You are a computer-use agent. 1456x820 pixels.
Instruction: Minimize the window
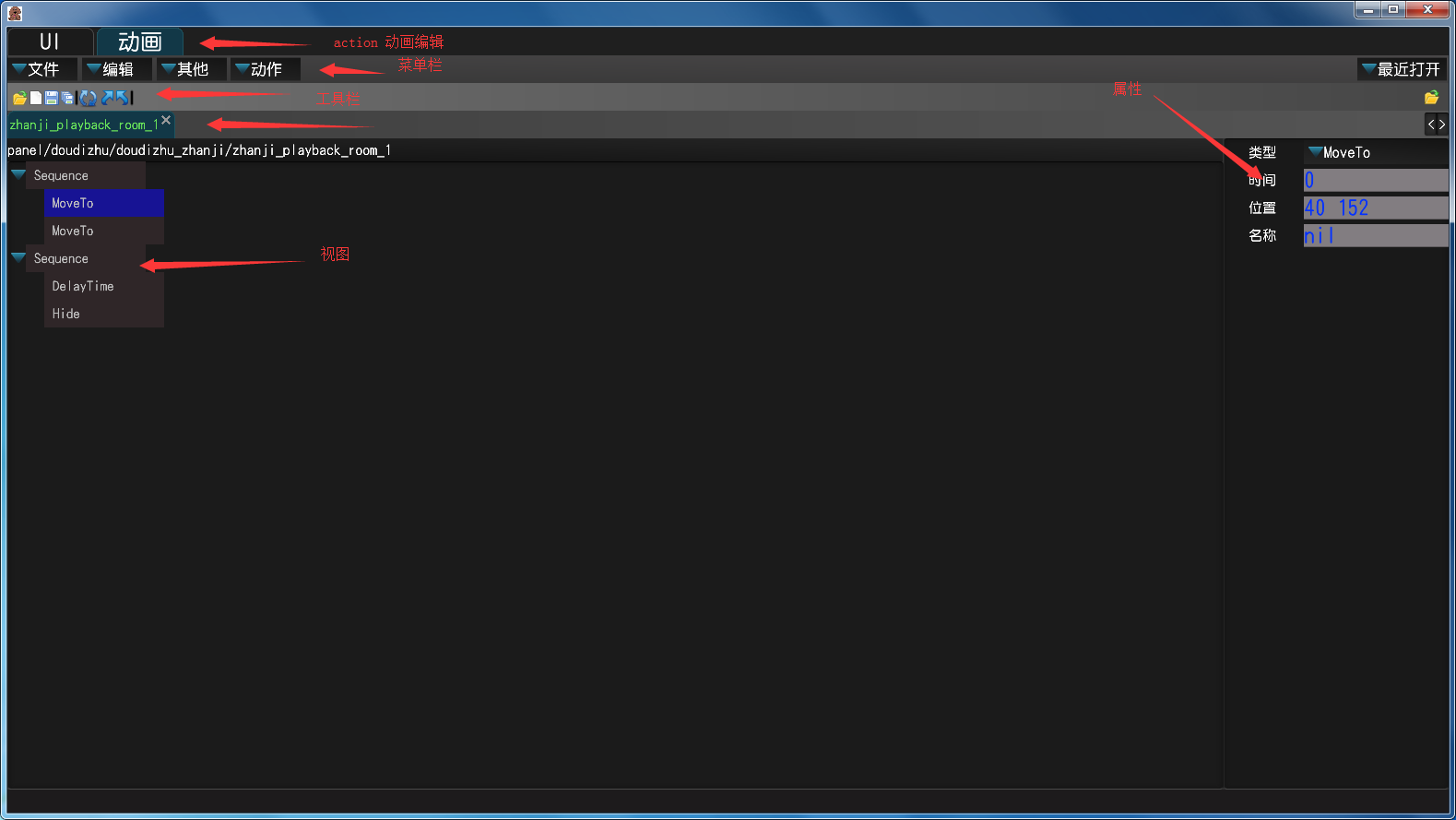pyautogui.click(x=1367, y=9)
